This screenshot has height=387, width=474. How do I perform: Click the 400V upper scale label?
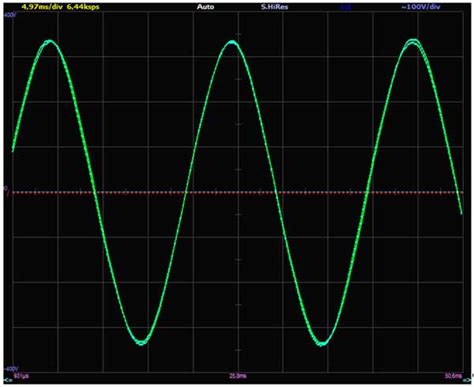(9, 15)
